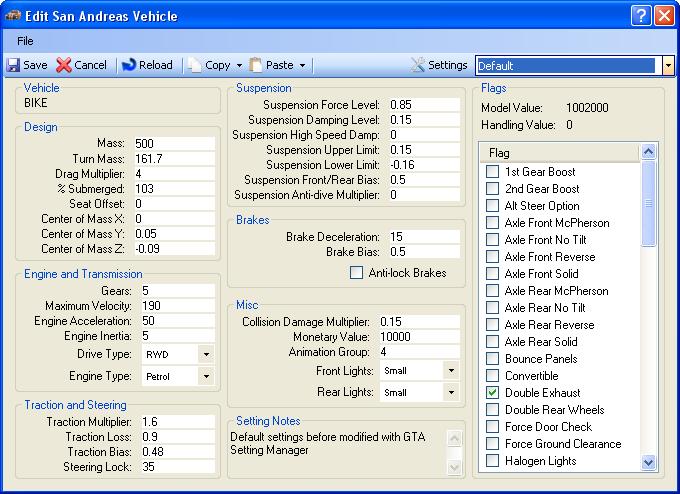
Task: Close the Edit San Andreas Vehicle window
Action: click(x=664, y=16)
